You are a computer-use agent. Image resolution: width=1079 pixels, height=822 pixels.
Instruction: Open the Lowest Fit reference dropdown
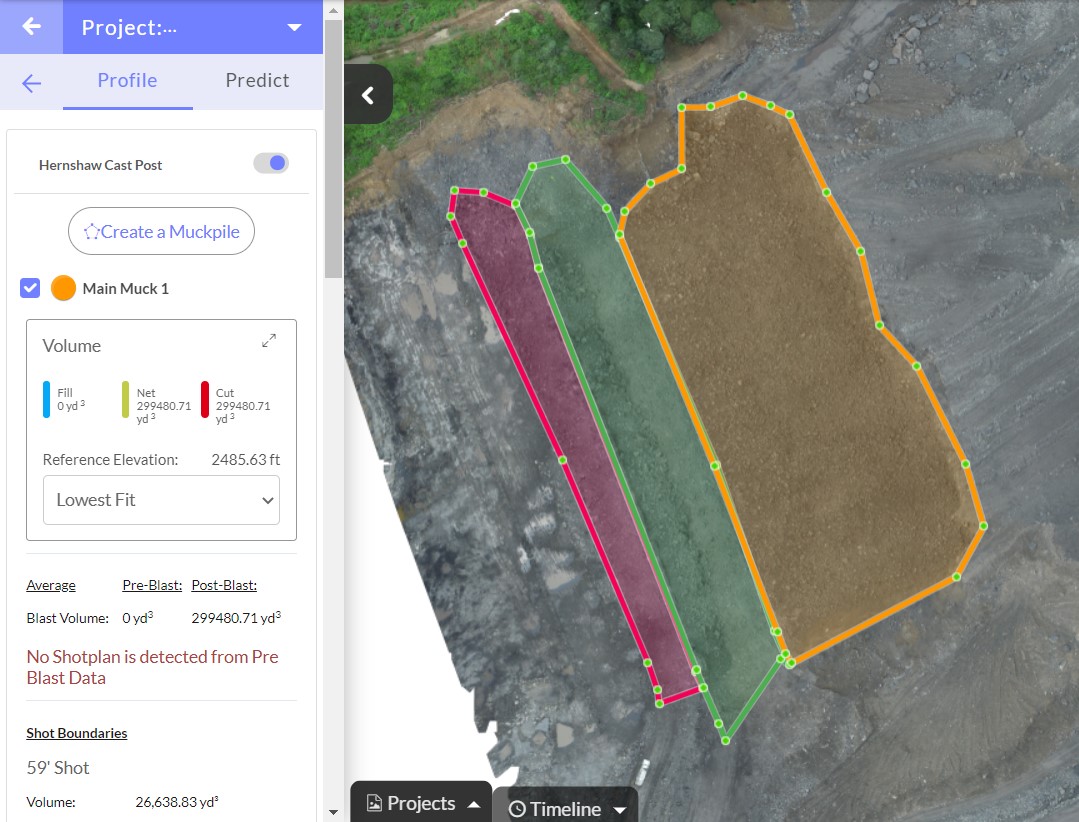(161, 500)
